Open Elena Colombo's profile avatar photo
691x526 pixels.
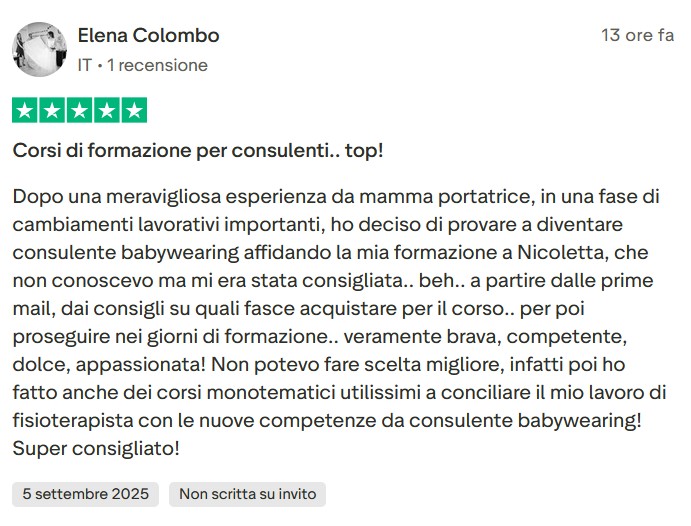tap(40, 50)
